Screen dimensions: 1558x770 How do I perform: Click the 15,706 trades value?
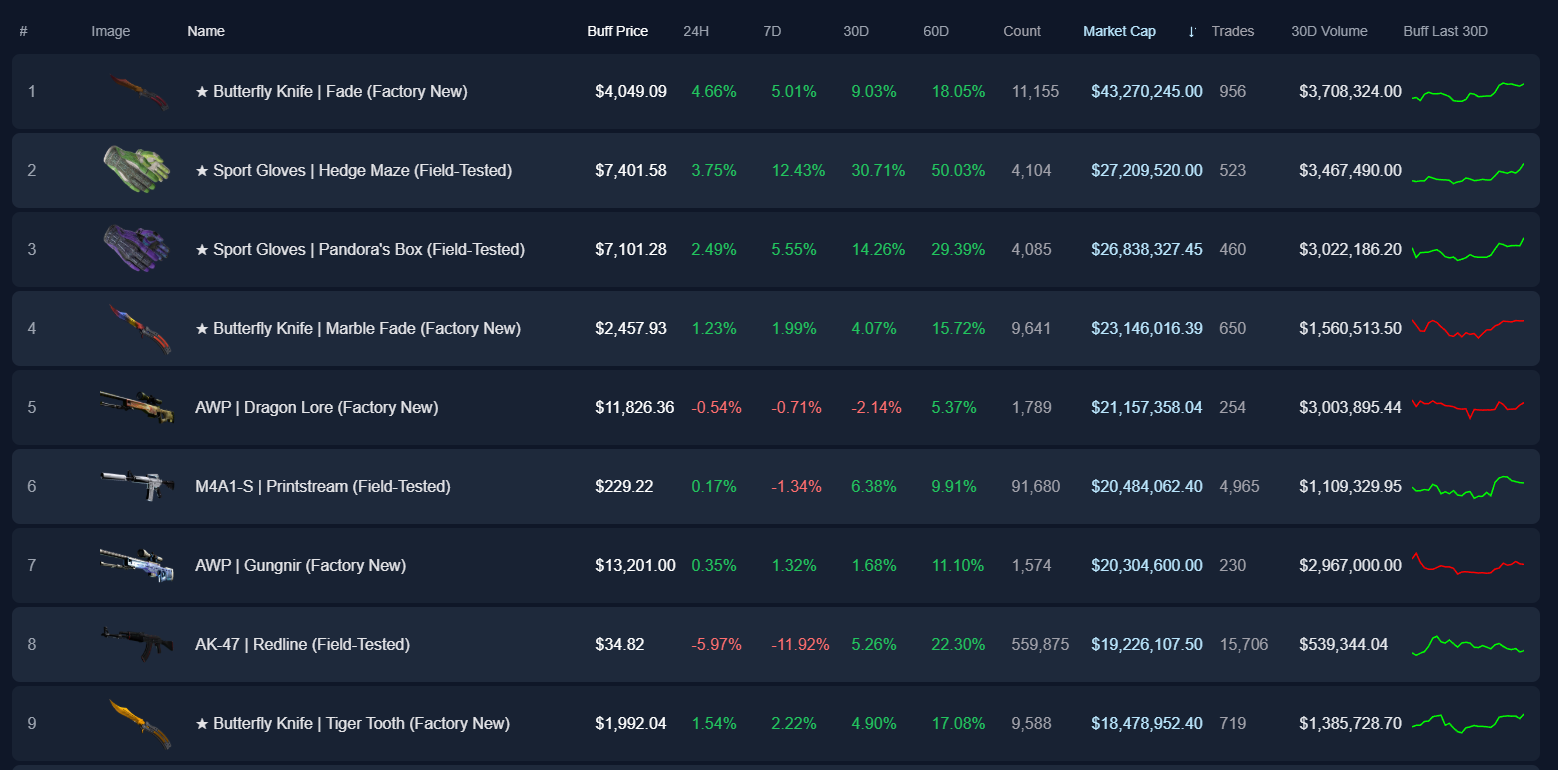tap(1243, 644)
